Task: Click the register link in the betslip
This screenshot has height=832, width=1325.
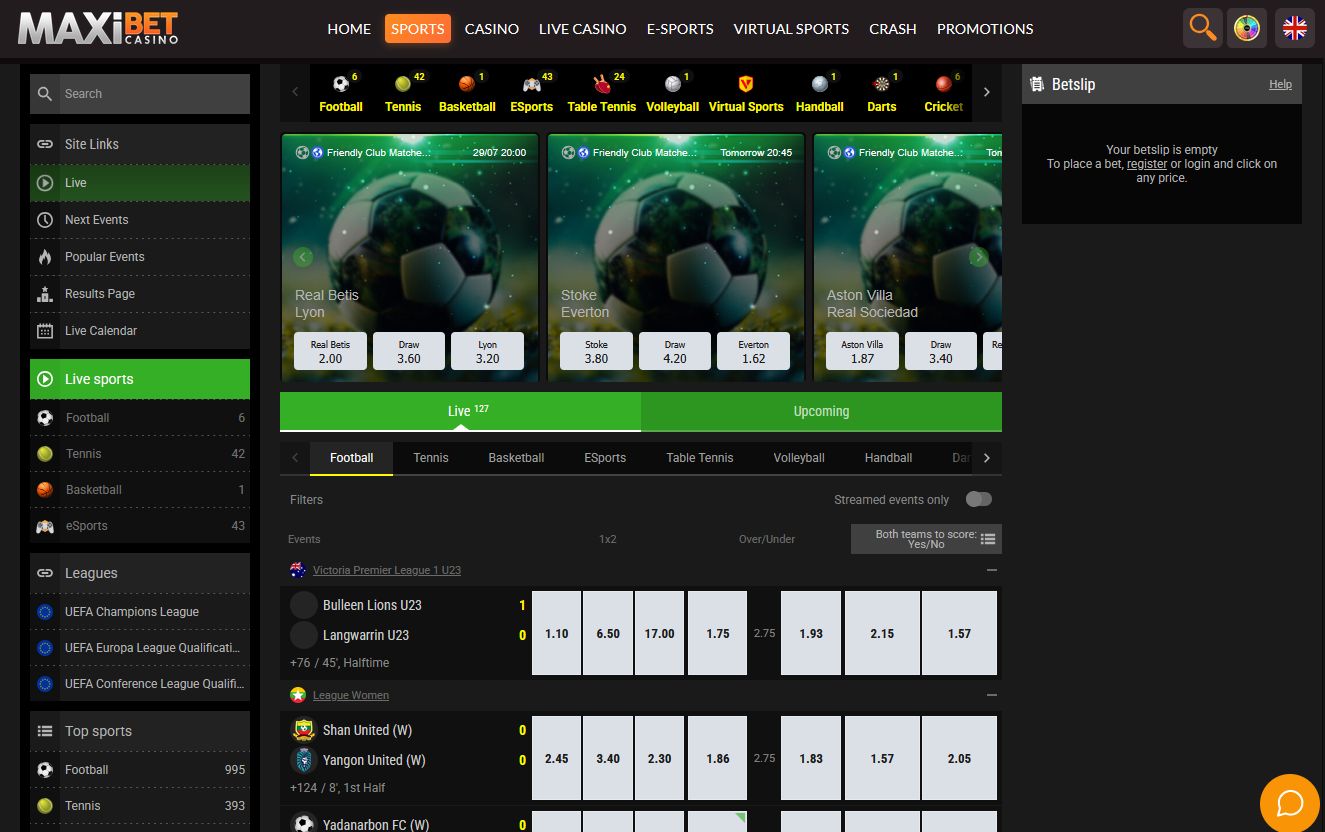Action: (1146, 164)
